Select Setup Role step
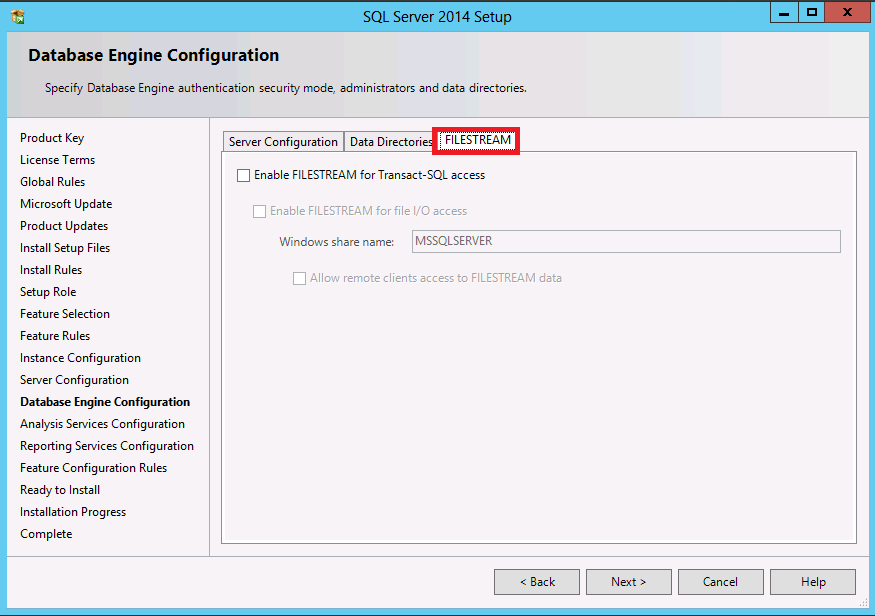The image size is (875, 616). 48,292
